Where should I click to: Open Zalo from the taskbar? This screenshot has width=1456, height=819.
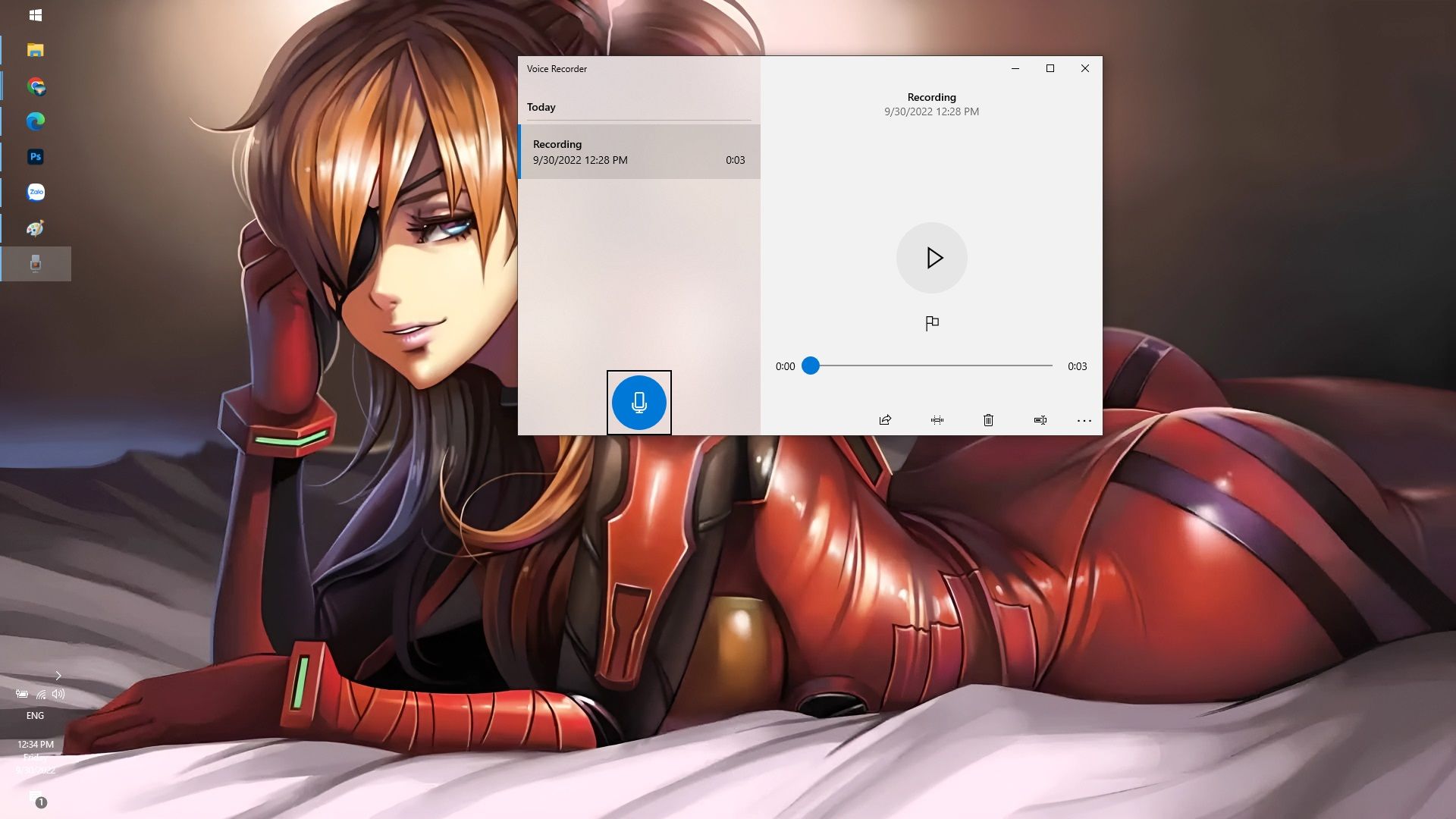[x=36, y=193]
